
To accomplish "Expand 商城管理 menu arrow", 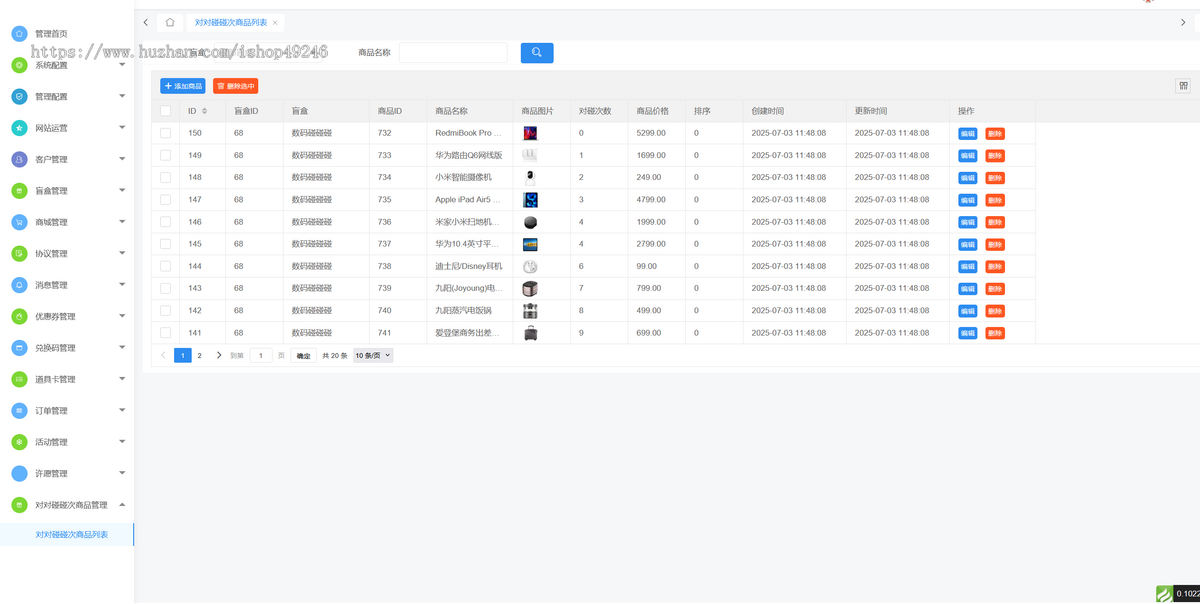I will [x=122, y=222].
